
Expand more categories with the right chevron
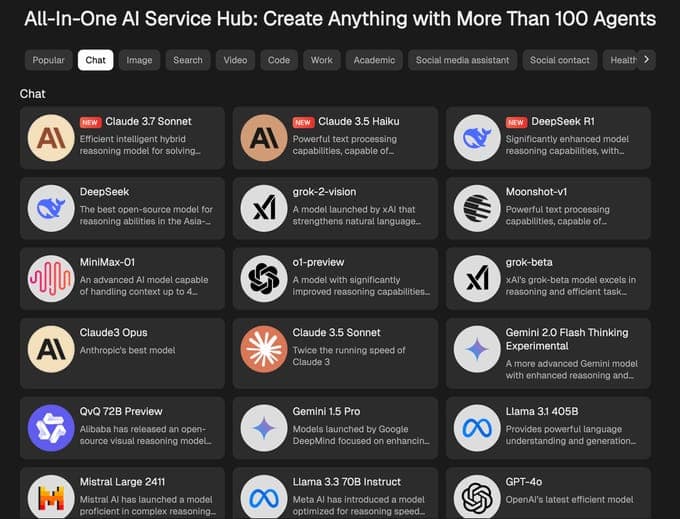(x=647, y=59)
